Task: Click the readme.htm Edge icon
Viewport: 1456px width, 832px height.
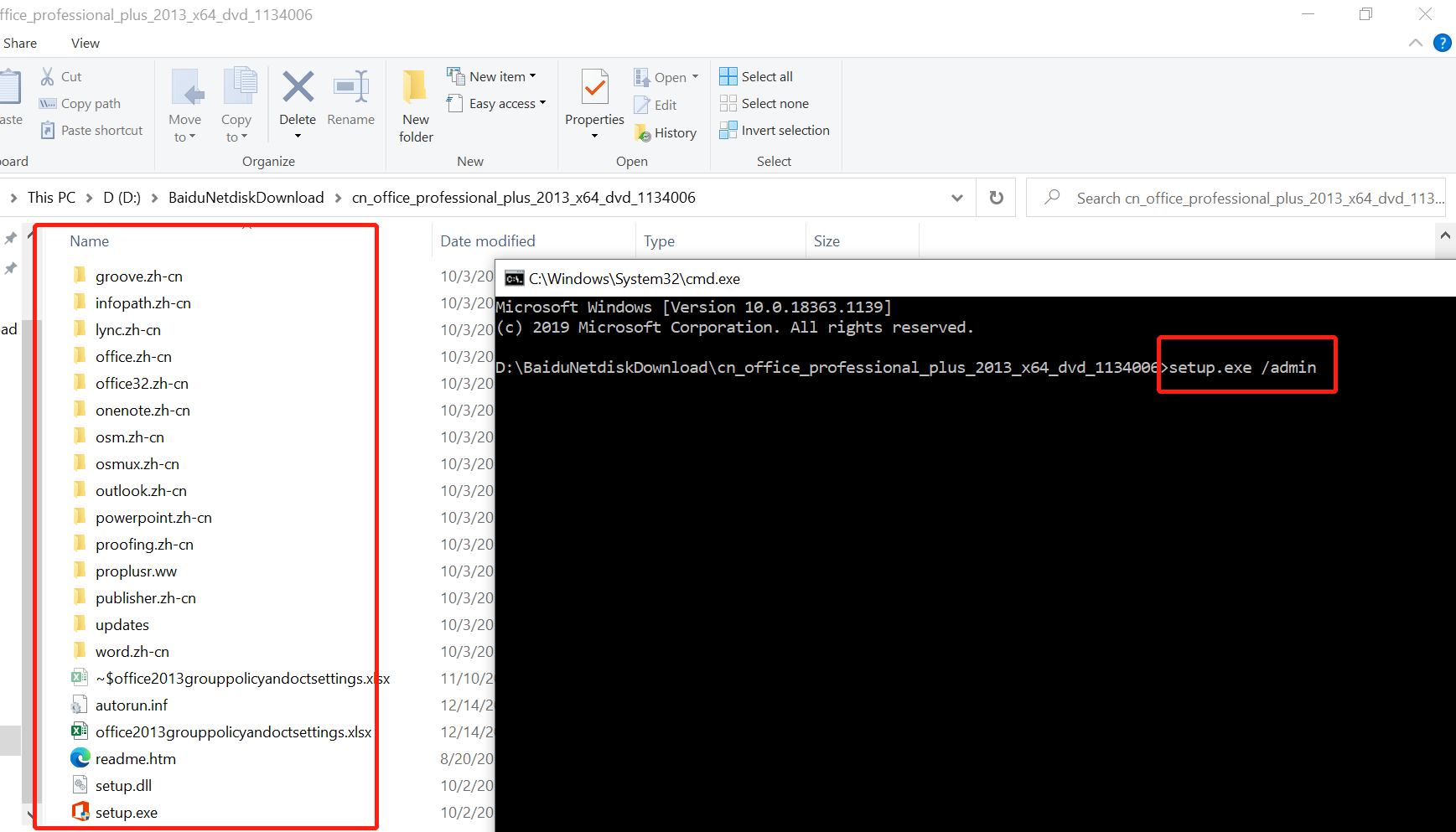Action: (x=80, y=758)
